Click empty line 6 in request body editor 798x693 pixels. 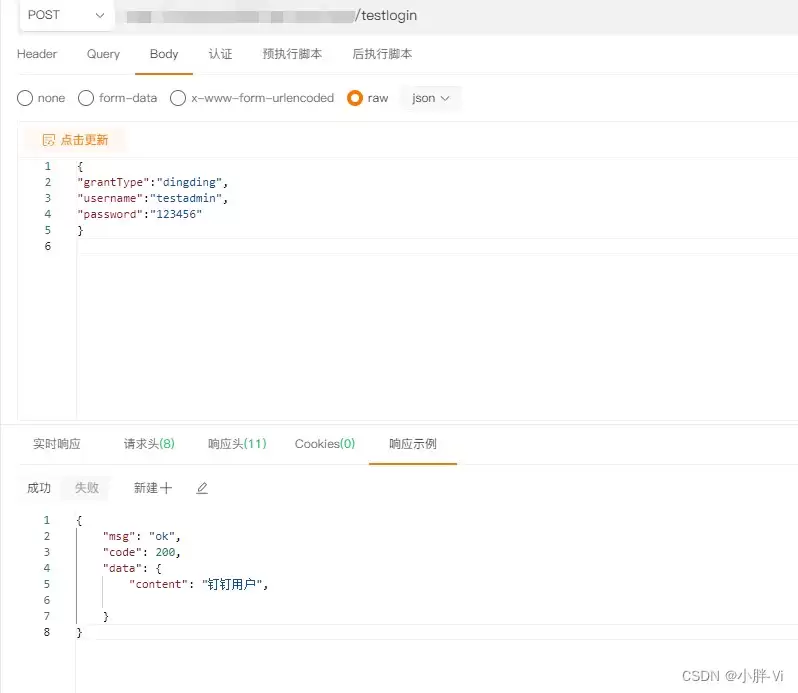[x=437, y=246]
